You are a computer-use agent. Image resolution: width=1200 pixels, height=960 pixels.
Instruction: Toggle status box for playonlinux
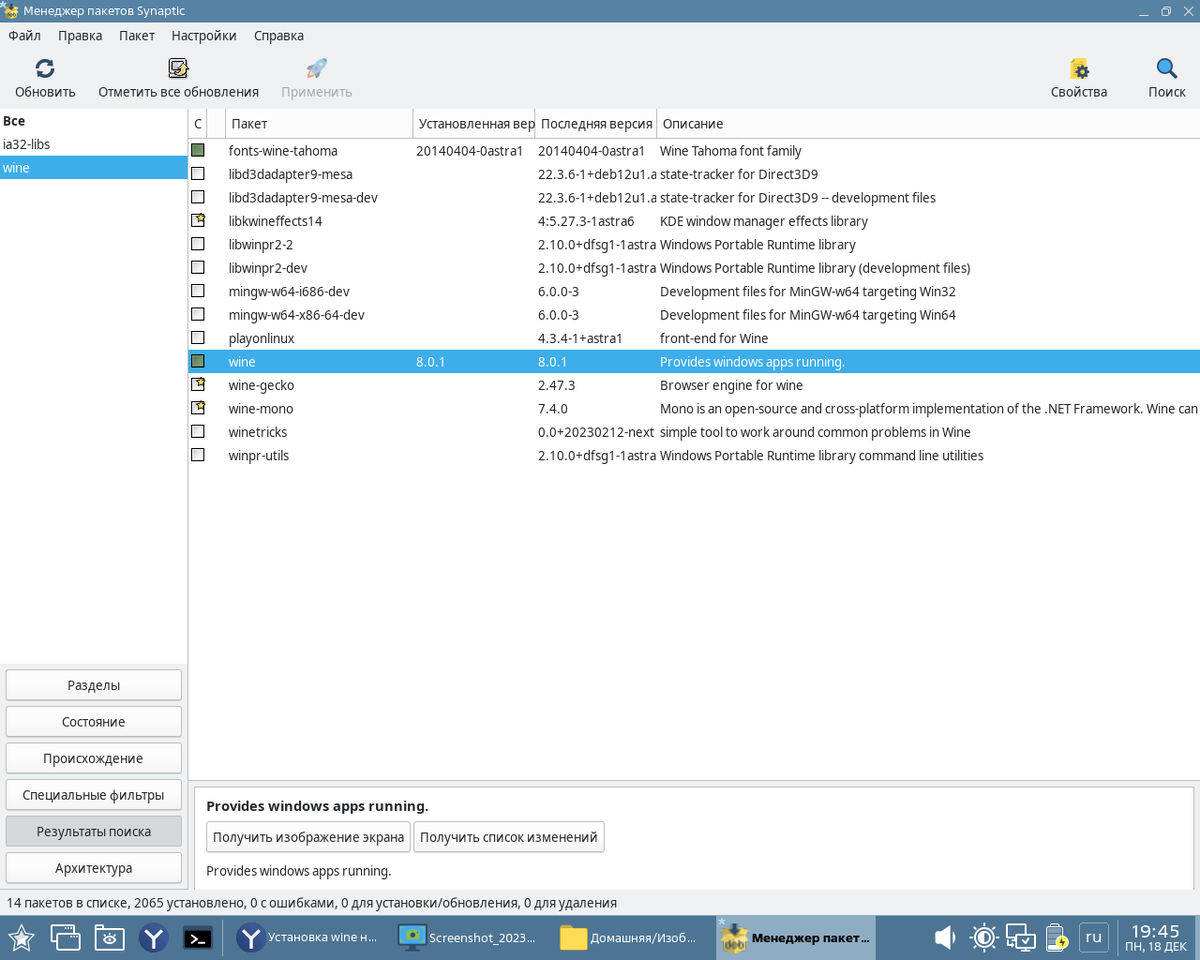[x=198, y=338]
